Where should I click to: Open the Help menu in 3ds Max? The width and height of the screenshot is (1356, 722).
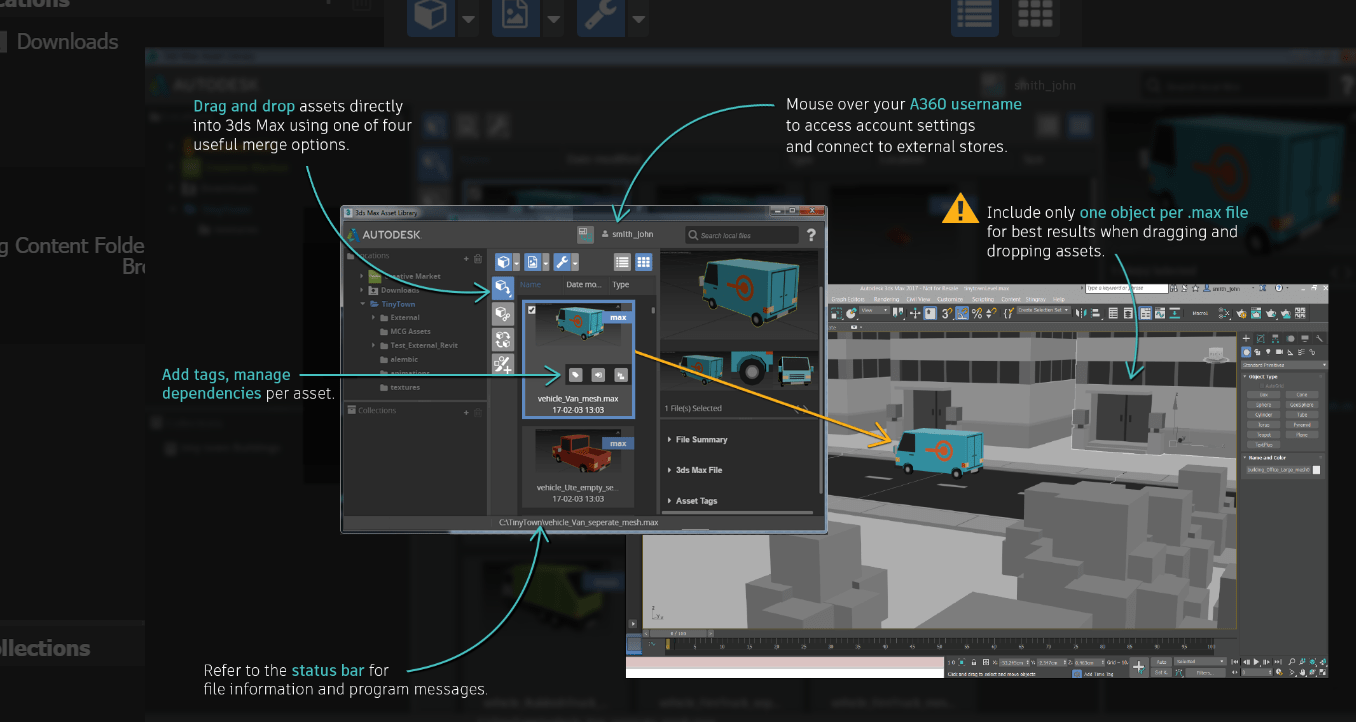point(1059,299)
